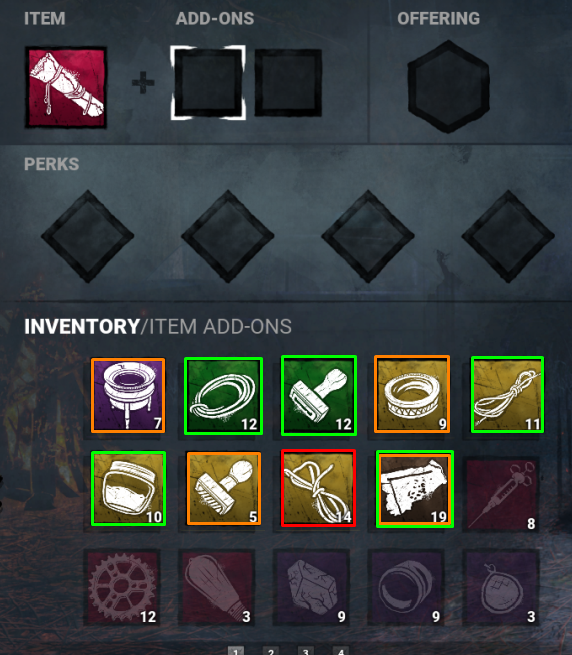Screen dimensions: 572x655
Task: Click the highlighted first add-on slot
Action: [208, 83]
